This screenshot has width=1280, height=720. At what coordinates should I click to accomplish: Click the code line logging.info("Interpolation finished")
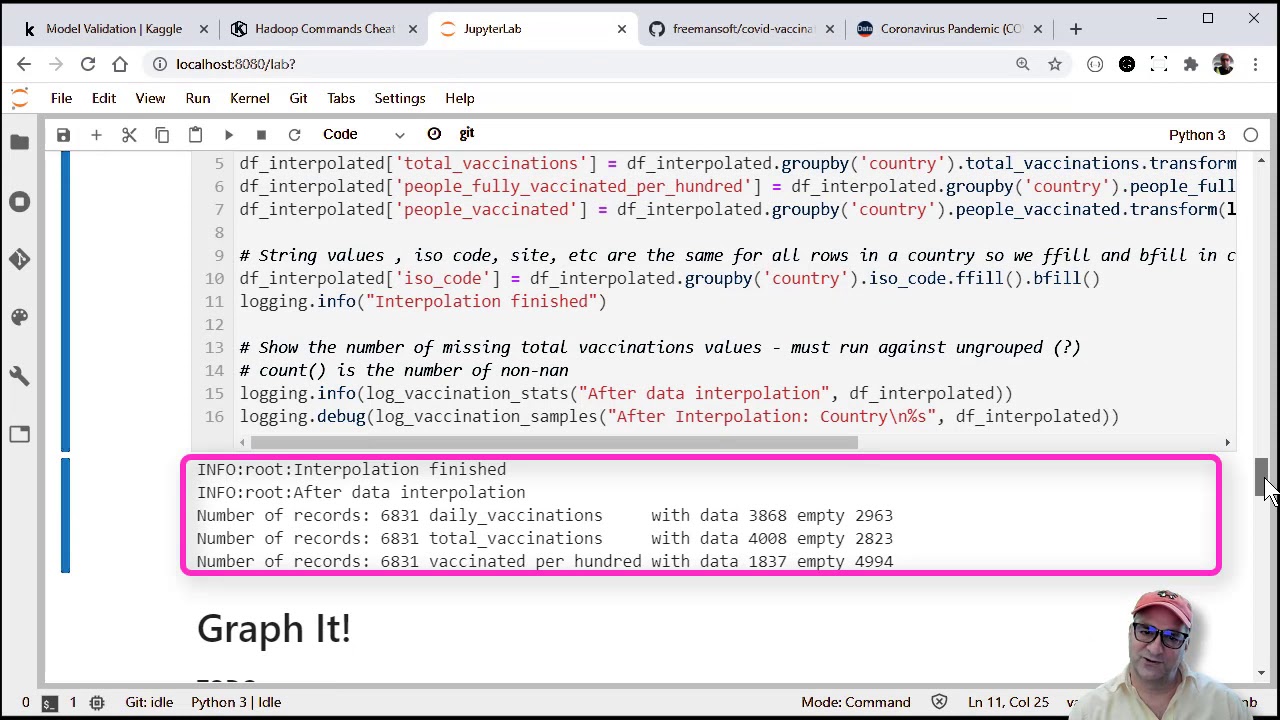click(423, 301)
